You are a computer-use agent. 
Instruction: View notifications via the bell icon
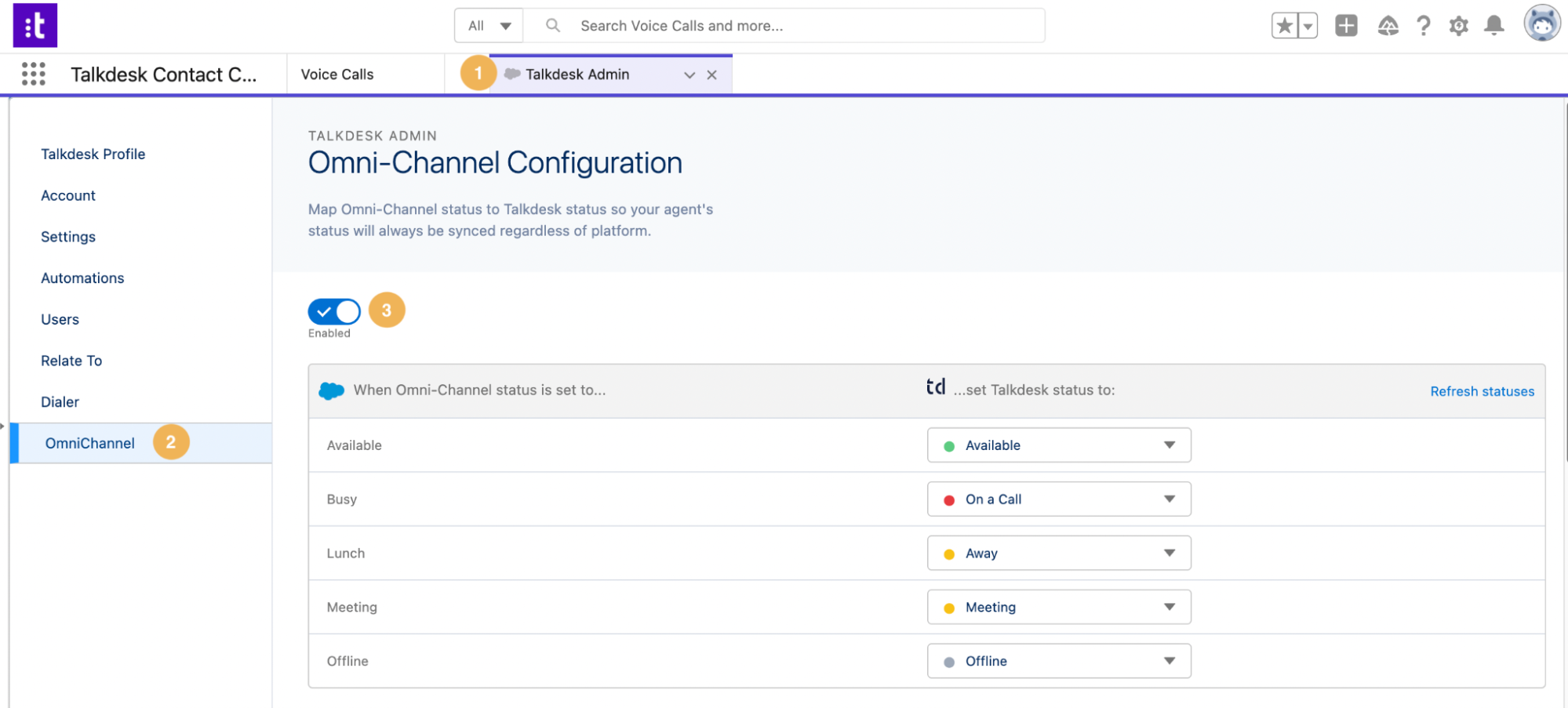click(1493, 25)
